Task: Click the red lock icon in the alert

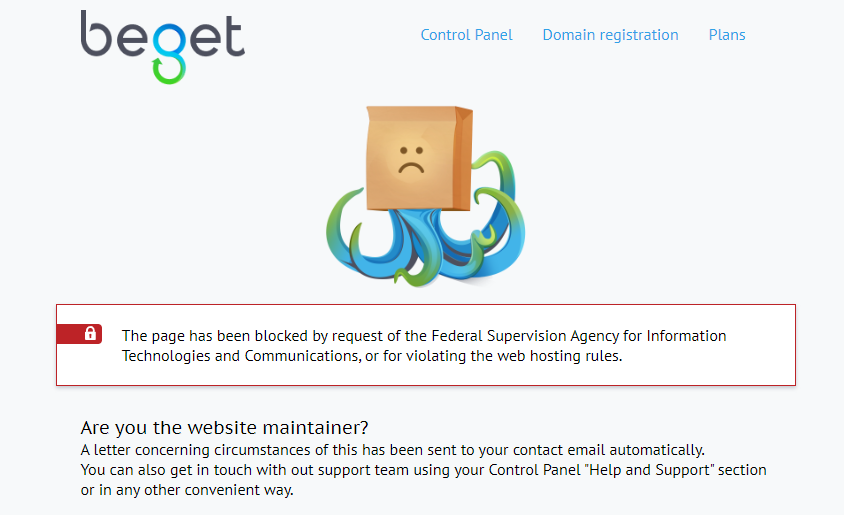Action: pos(90,334)
